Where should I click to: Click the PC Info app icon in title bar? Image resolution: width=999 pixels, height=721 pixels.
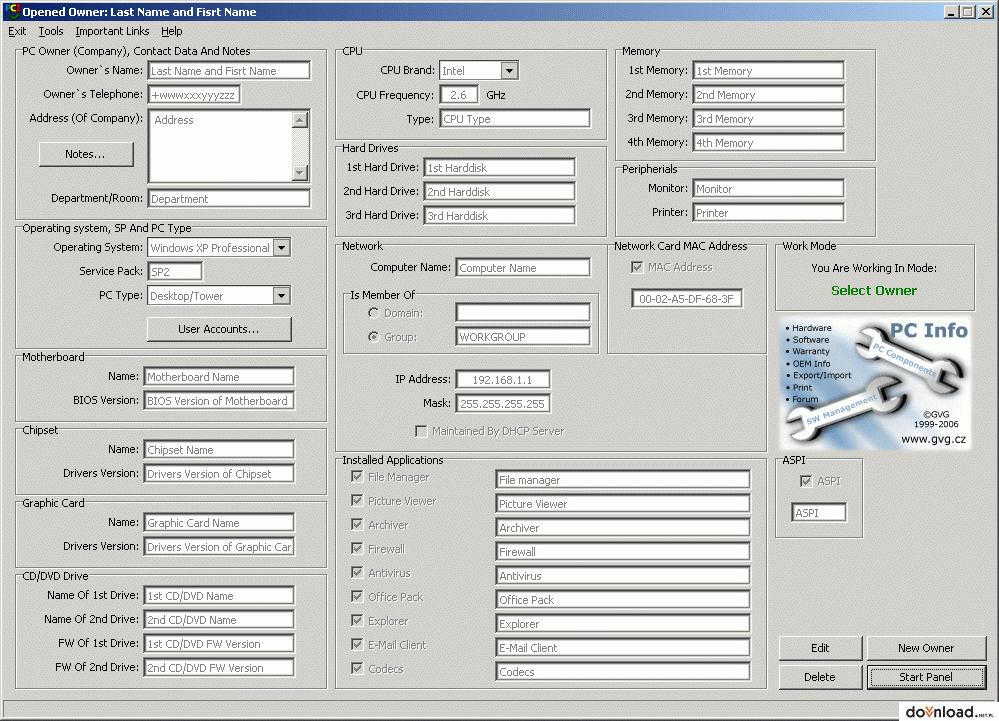[11, 11]
